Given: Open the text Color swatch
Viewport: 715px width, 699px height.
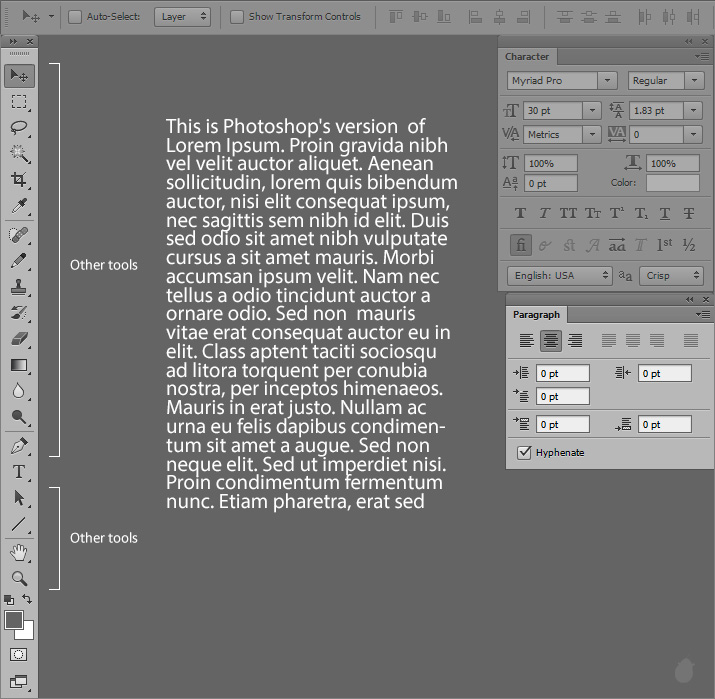Looking at the screenshot, I should tap(672, 183).
